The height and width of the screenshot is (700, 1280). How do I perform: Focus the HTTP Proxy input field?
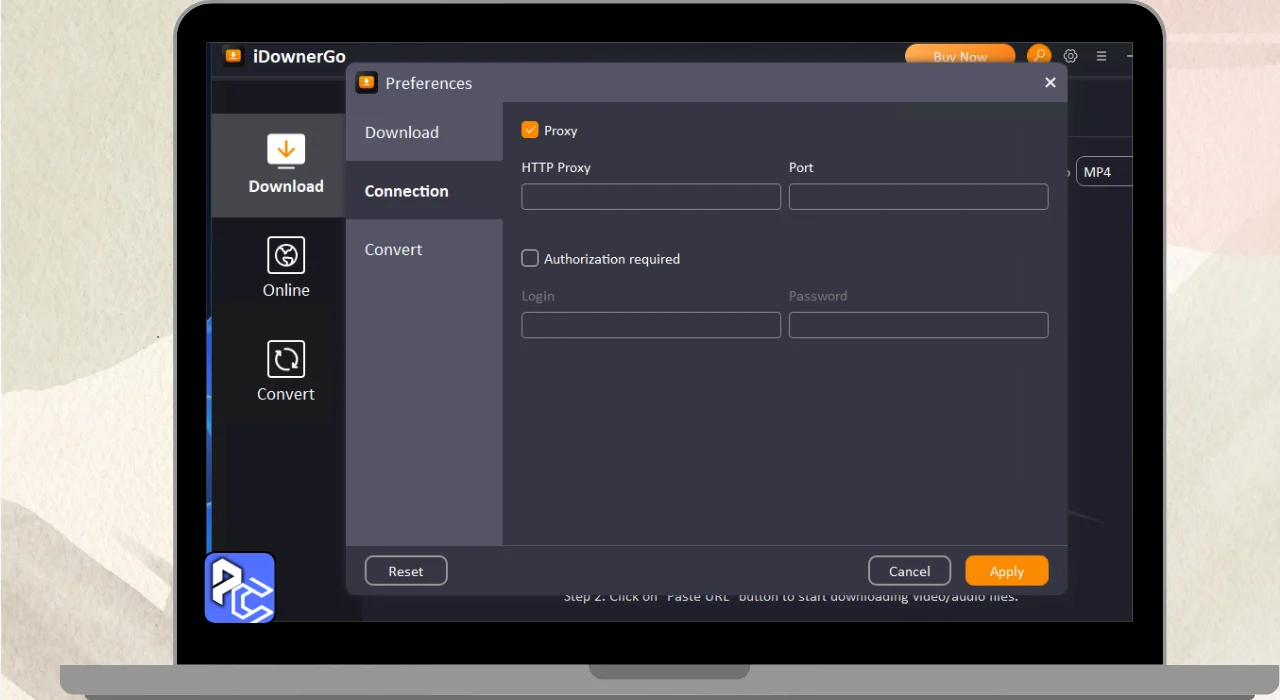pos(651,196)
